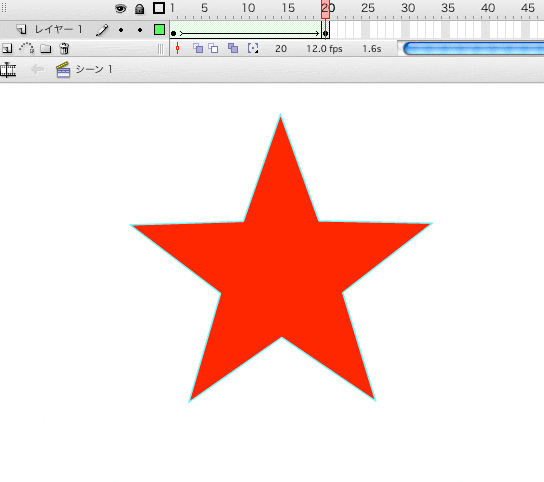This screenshot has height=482, width=544.
Task: Click the padlock lock all layers icon
Action: tap(139, 9)
